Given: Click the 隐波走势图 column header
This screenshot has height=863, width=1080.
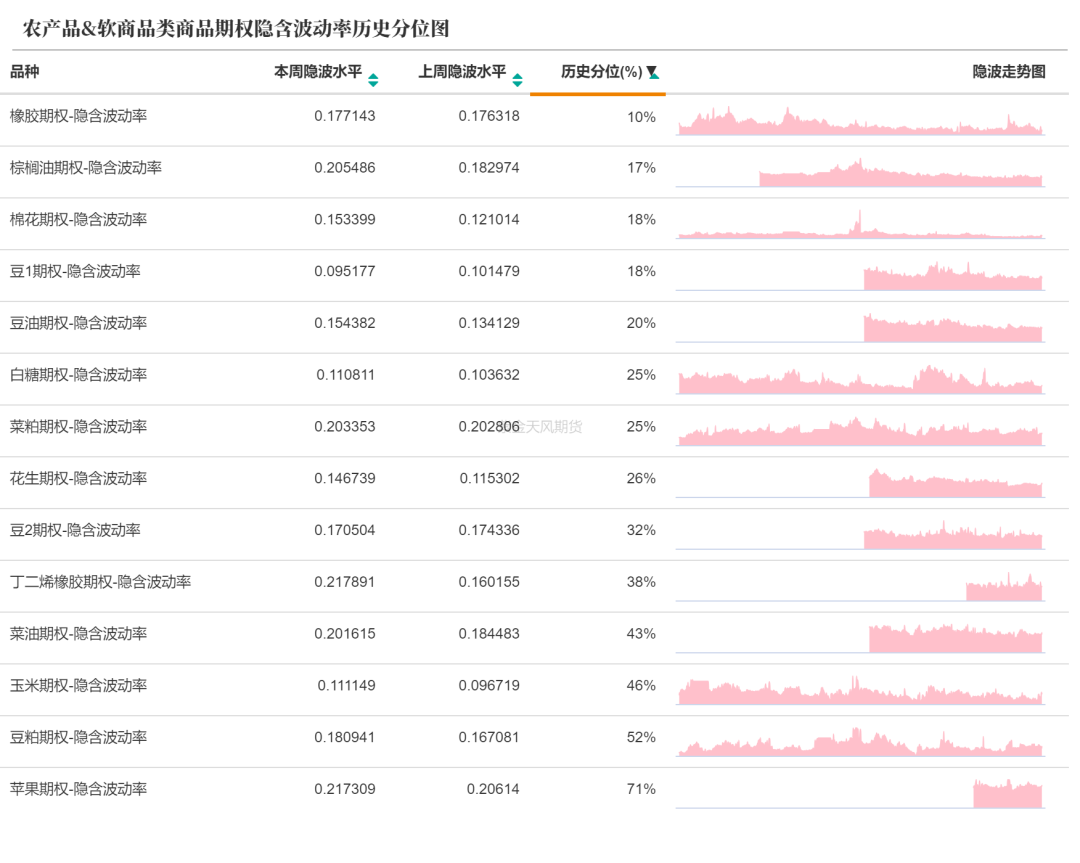Looking at the screenshot, I should 1009,72.
